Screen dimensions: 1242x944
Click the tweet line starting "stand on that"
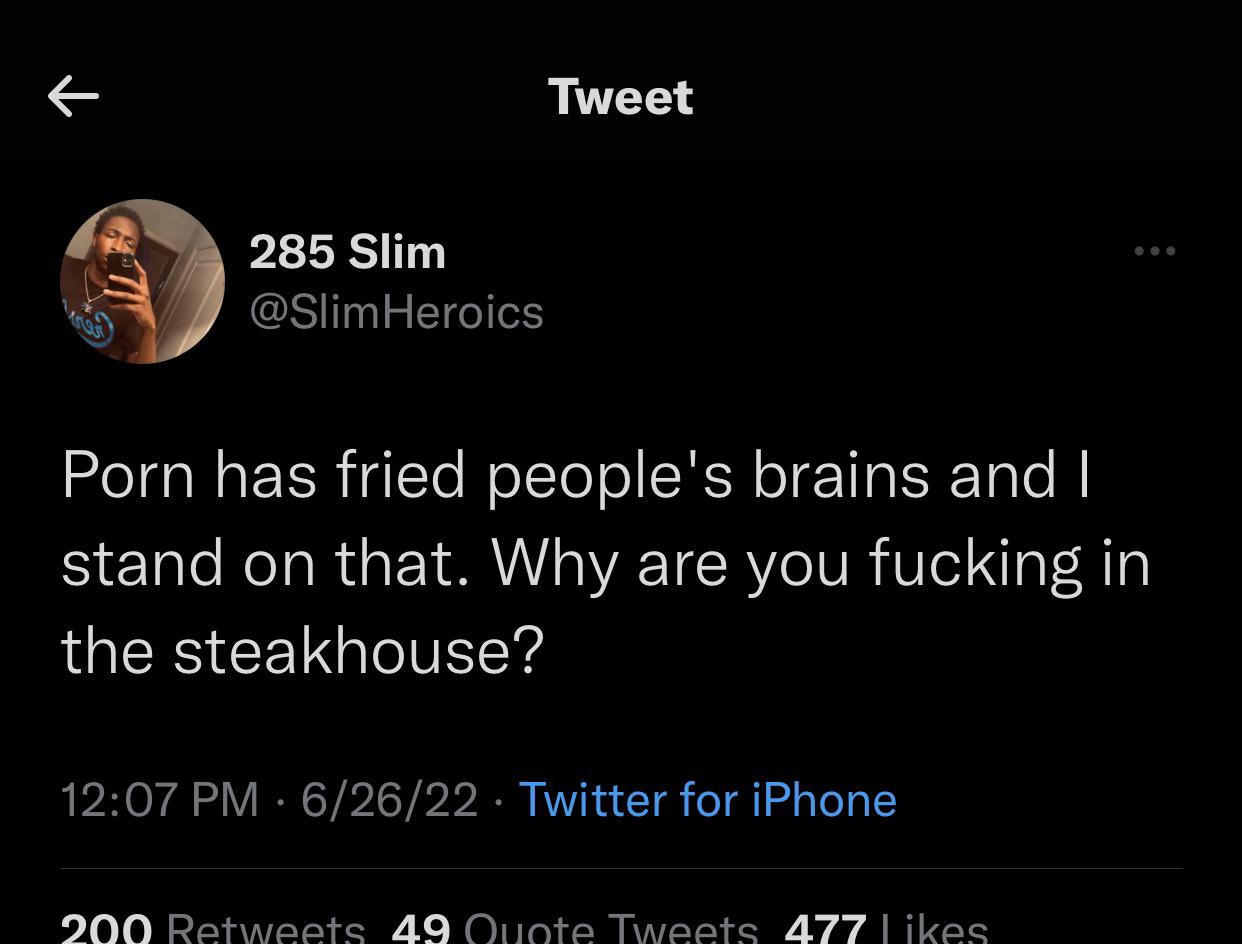point(605,563)
